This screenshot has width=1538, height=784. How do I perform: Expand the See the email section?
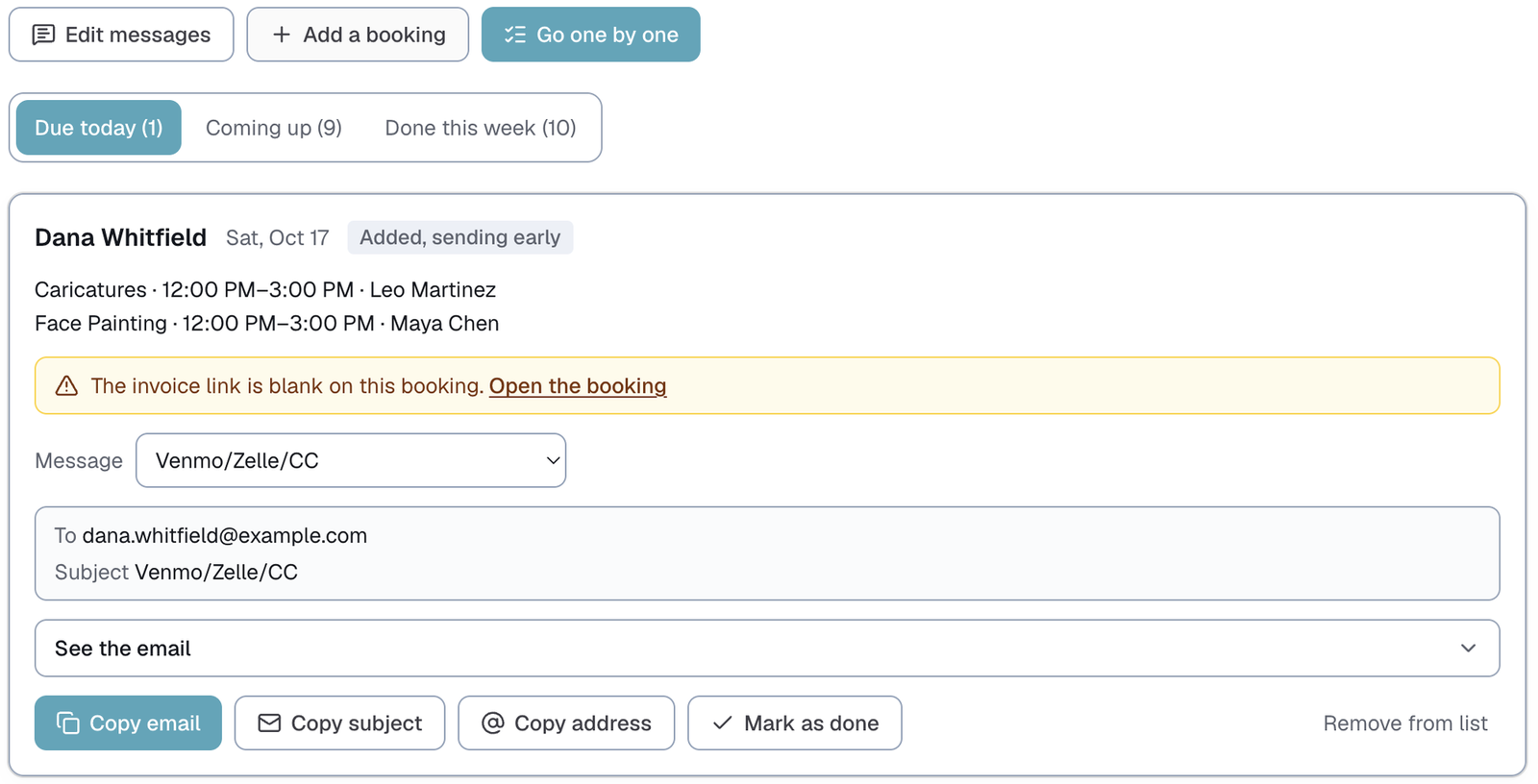pyautogui.click(x=767, y=649)
